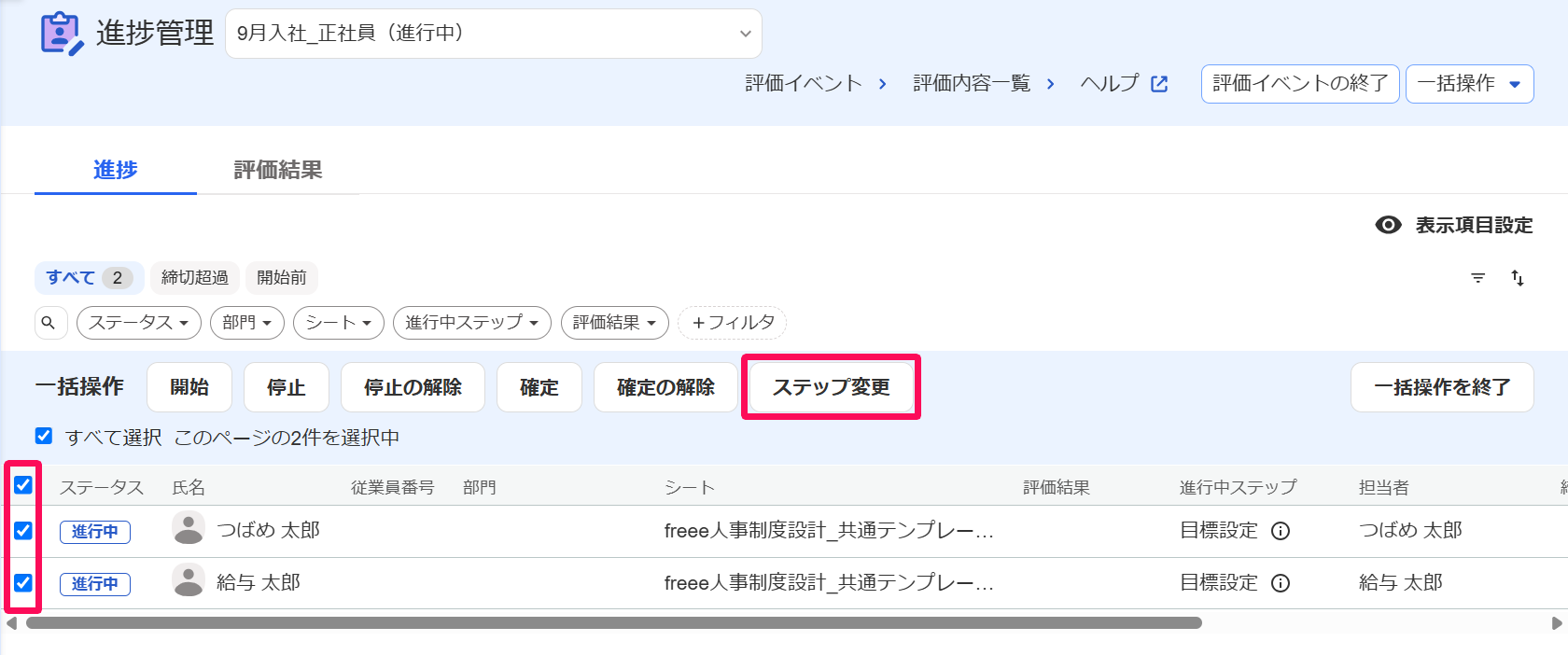
Task: Uncheck the checkbox for 給与 太郎 row
Action: coord(23,583)
